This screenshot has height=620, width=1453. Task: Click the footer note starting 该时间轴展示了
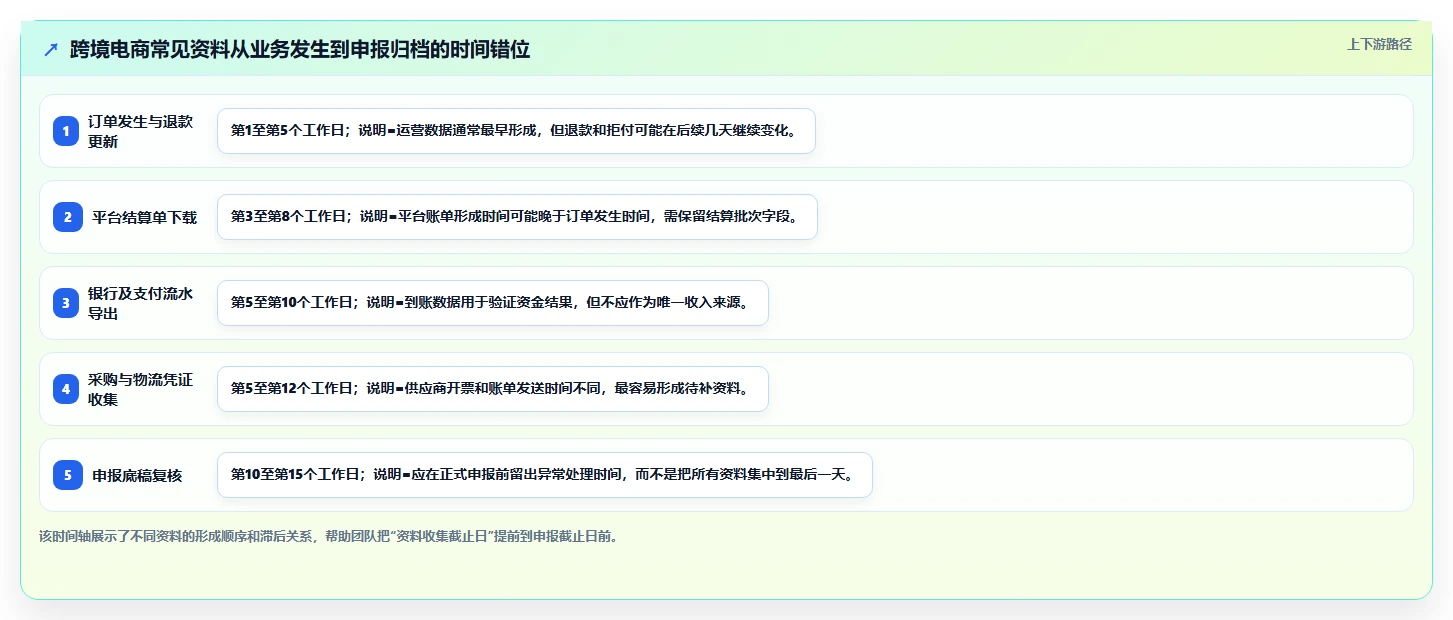[x=330, y=536]
